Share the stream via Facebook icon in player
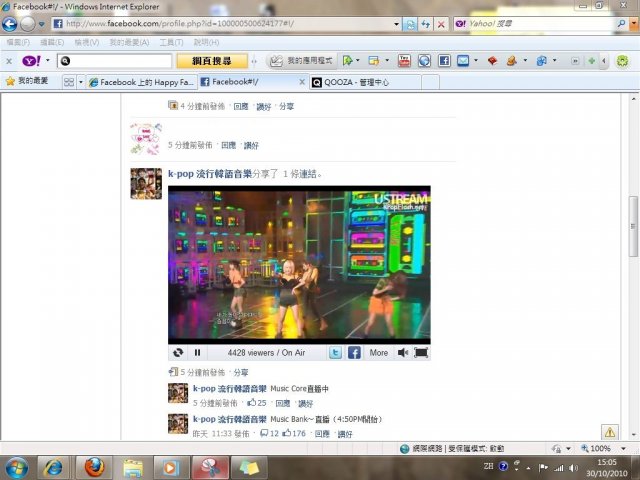This screenshot has width=640, height=480. tap(354, 353)
